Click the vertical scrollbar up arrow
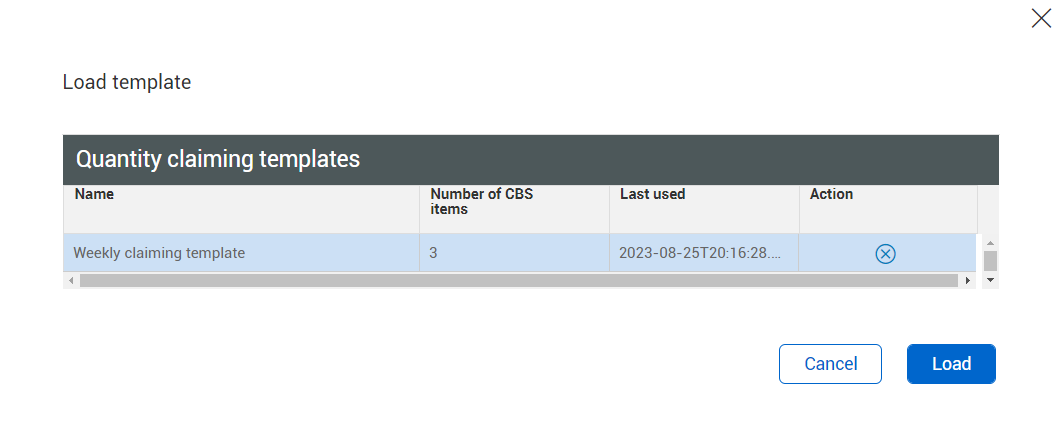Viewport: 1060px width, 427px height. tap(990, 243)
